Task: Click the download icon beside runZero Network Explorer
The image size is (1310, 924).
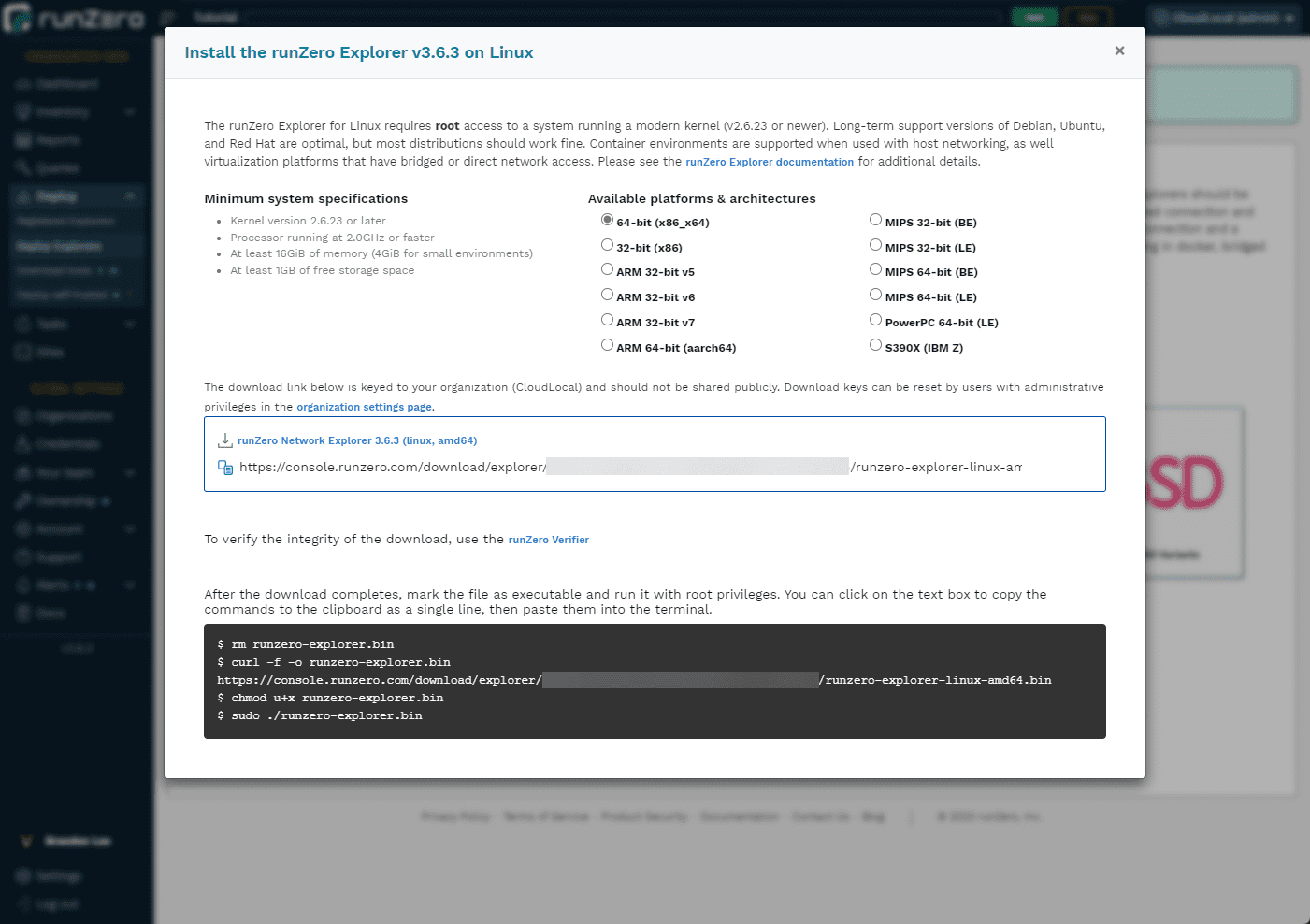Action: pyautogui.click(x=225, y=440)
